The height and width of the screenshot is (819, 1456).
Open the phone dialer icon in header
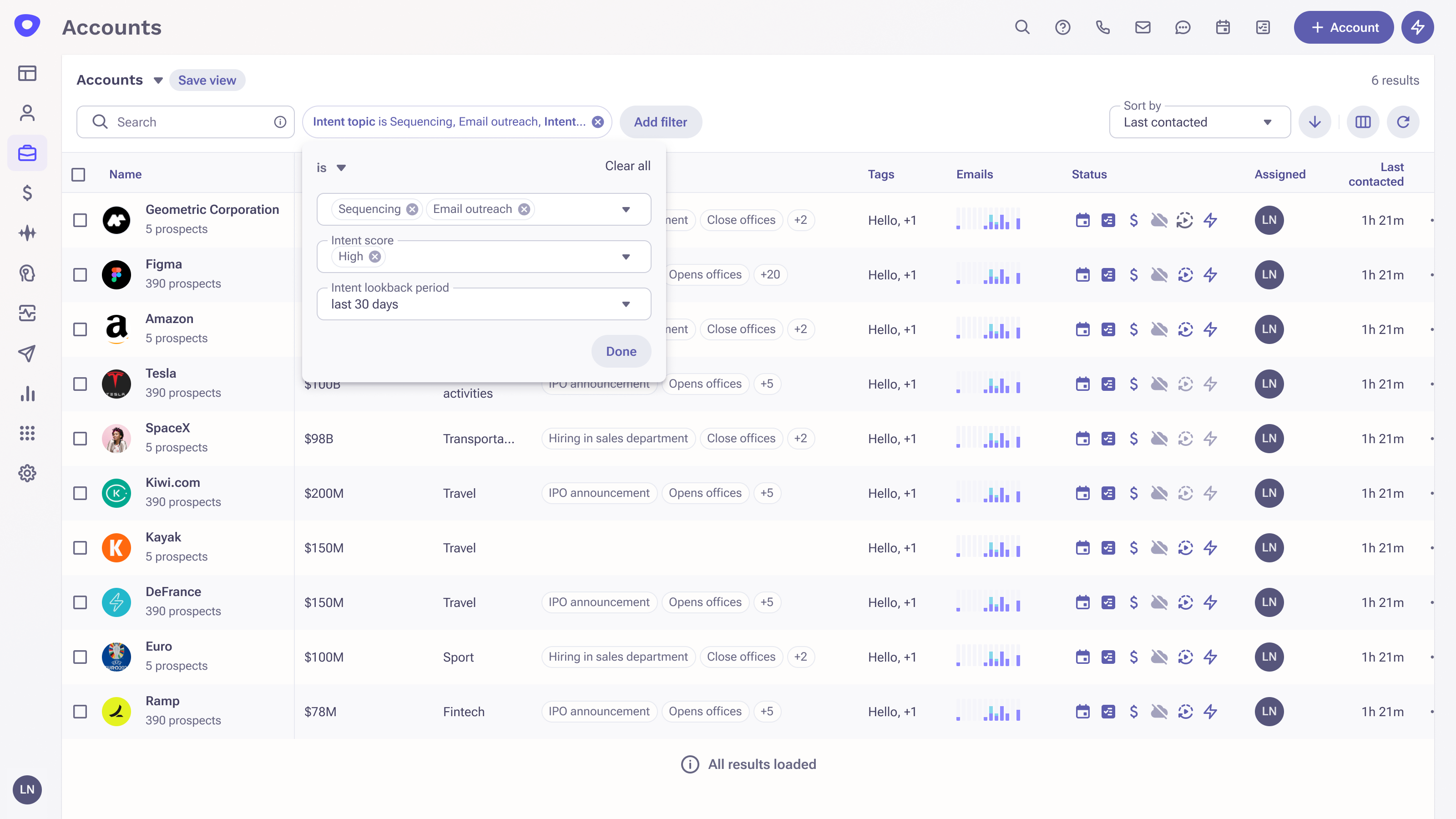1103,27
